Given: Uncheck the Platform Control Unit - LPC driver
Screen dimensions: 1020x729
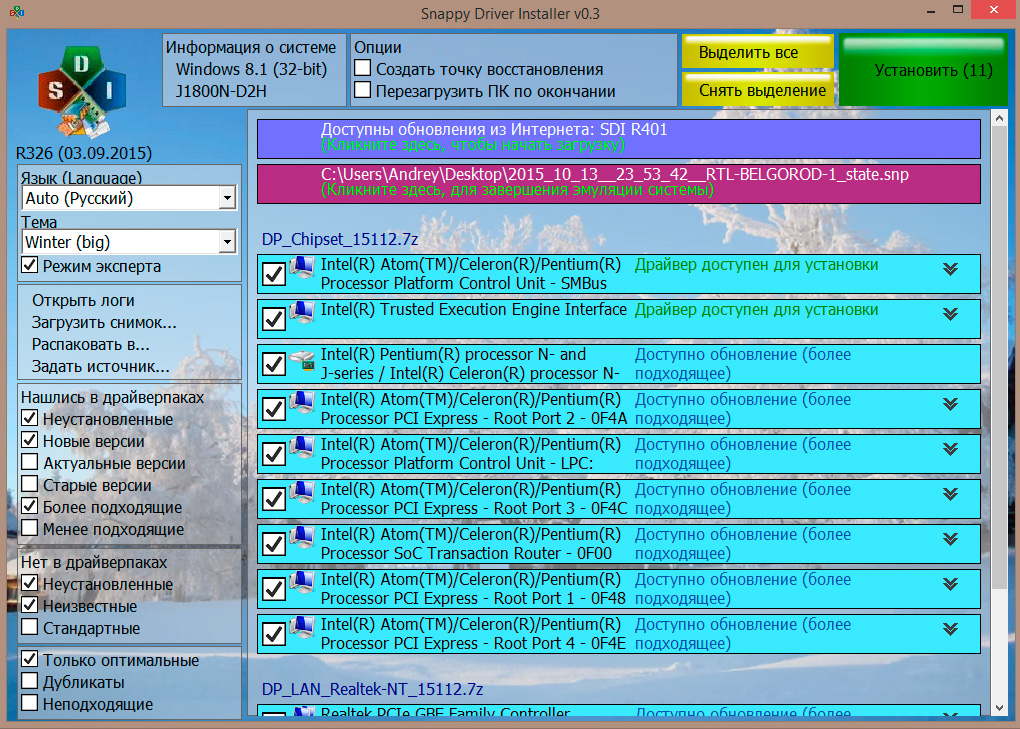Looking at the screenshot, I should 273,454.
